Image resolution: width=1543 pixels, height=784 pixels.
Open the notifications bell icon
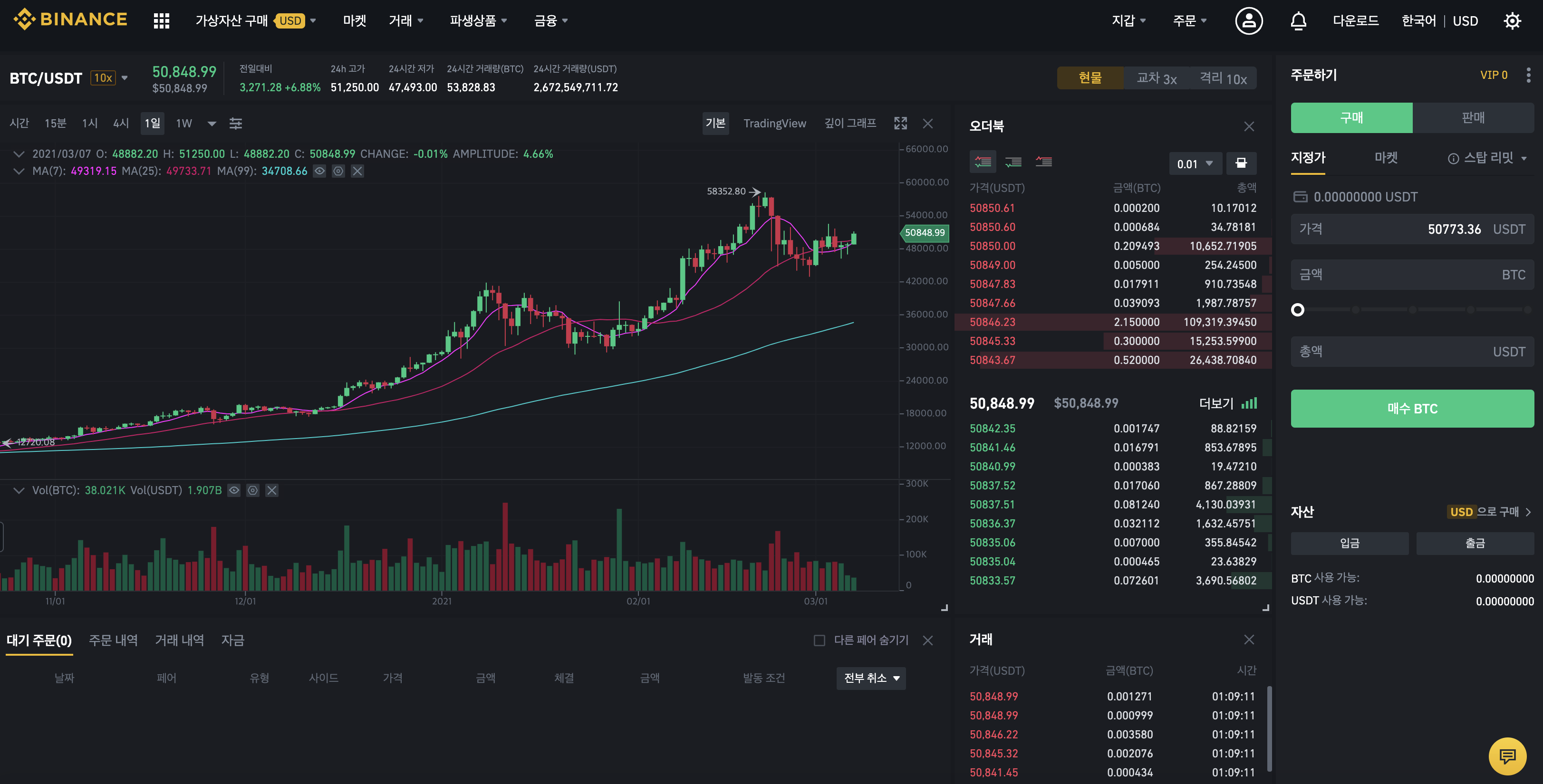(x=1298, y=21)
